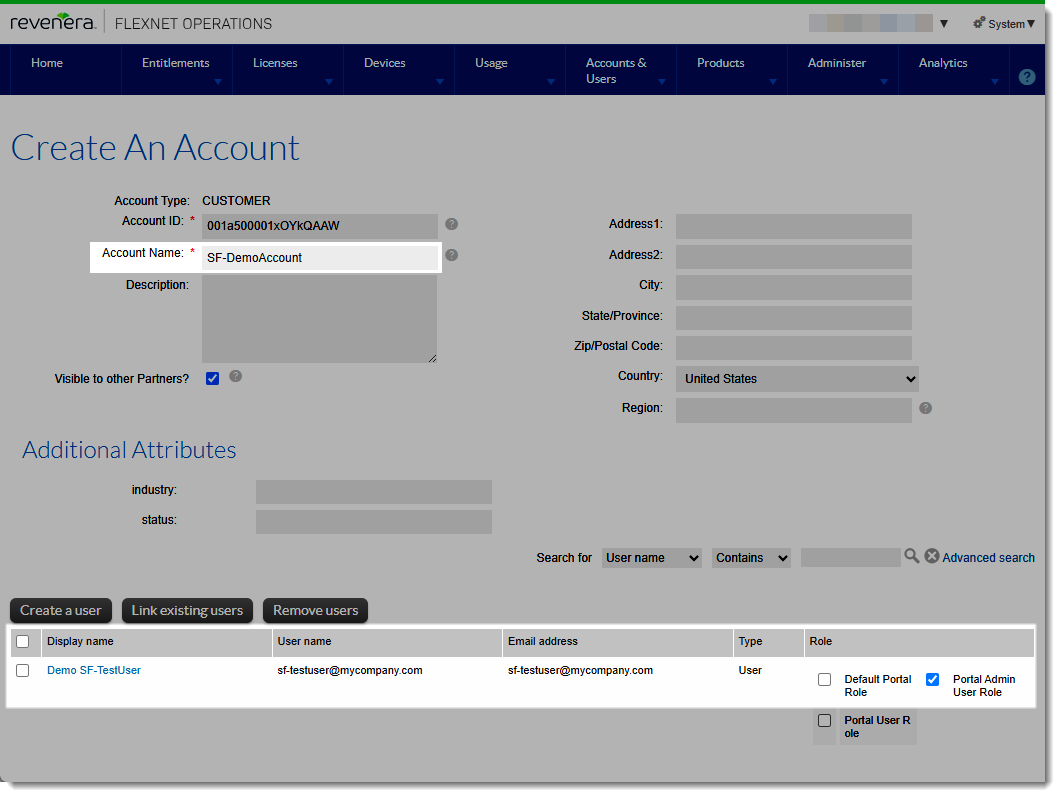The width and height of the screenshot is (1060, 797).
Task: Open the Demo SF-TestUser link
Action: 94,670
